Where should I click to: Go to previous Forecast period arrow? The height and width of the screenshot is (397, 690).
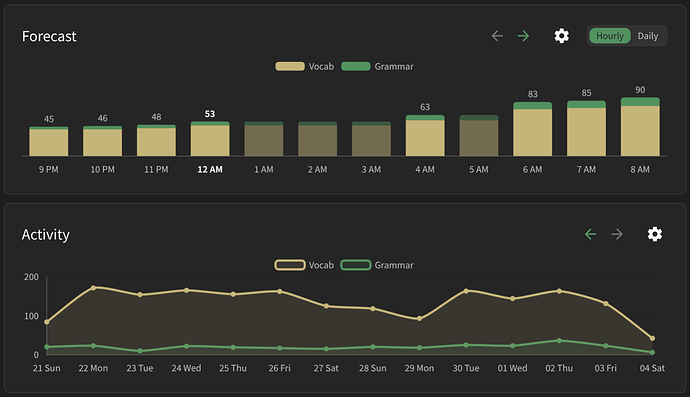[x=497, y=36]
